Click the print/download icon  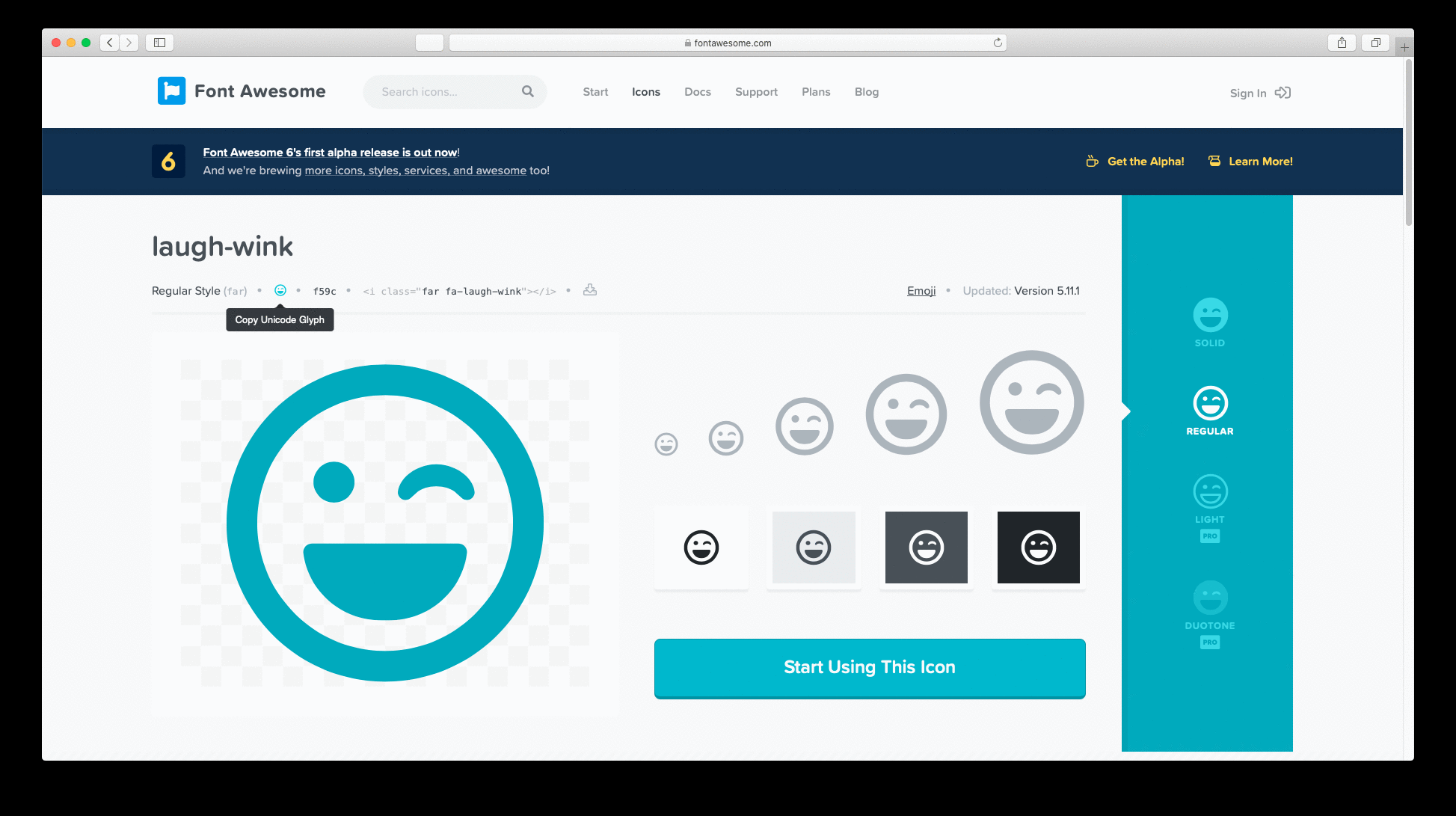(x=590, y=290)
